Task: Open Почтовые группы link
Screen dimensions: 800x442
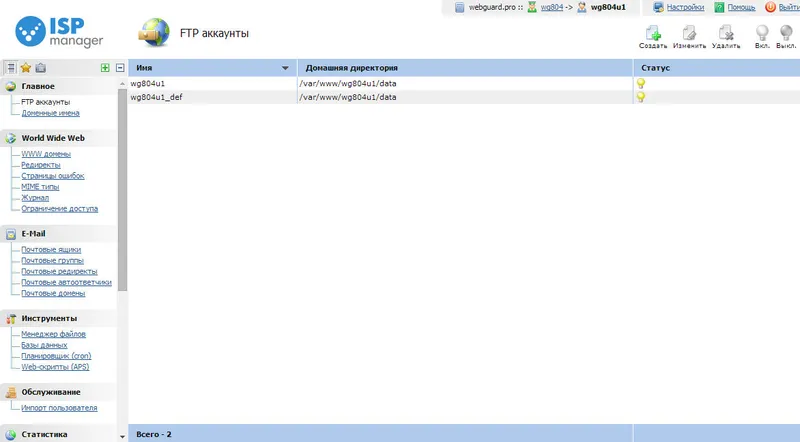Action: click(x=52, y=260)
